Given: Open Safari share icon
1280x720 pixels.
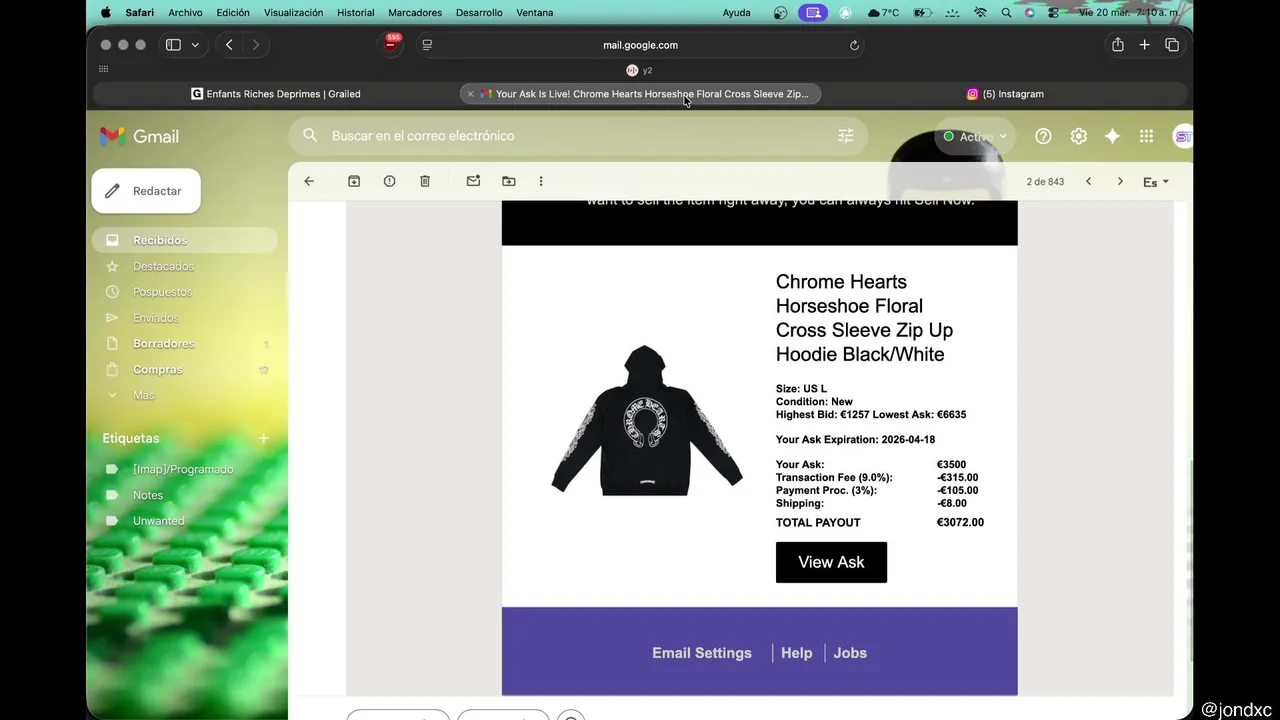Looking at the screenshot, I should tap(1118, 45).
